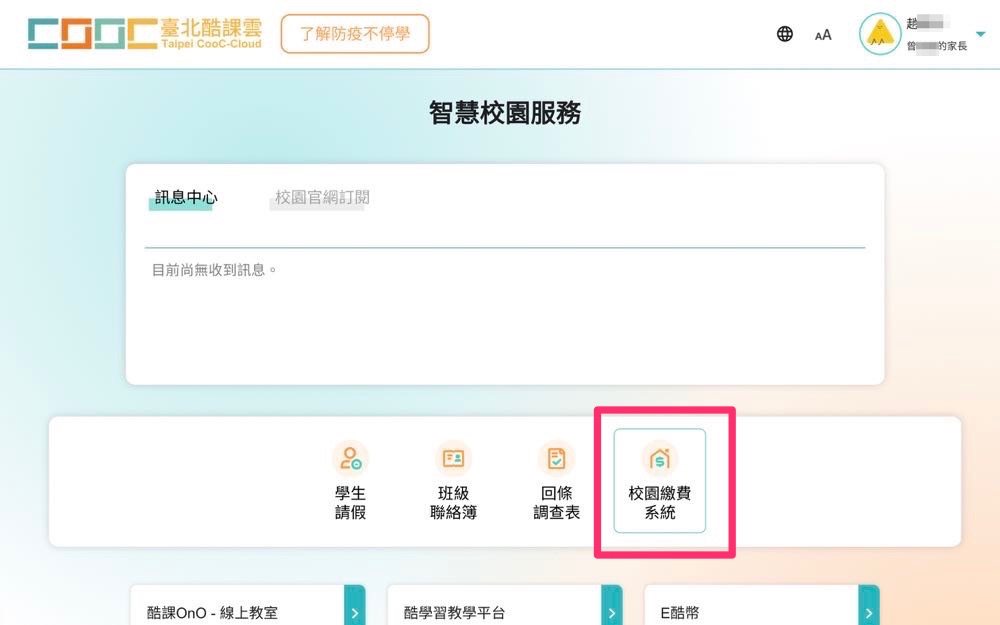
Task: Click the 目前尚無收到訊息 message text
Action: [214, 270]
